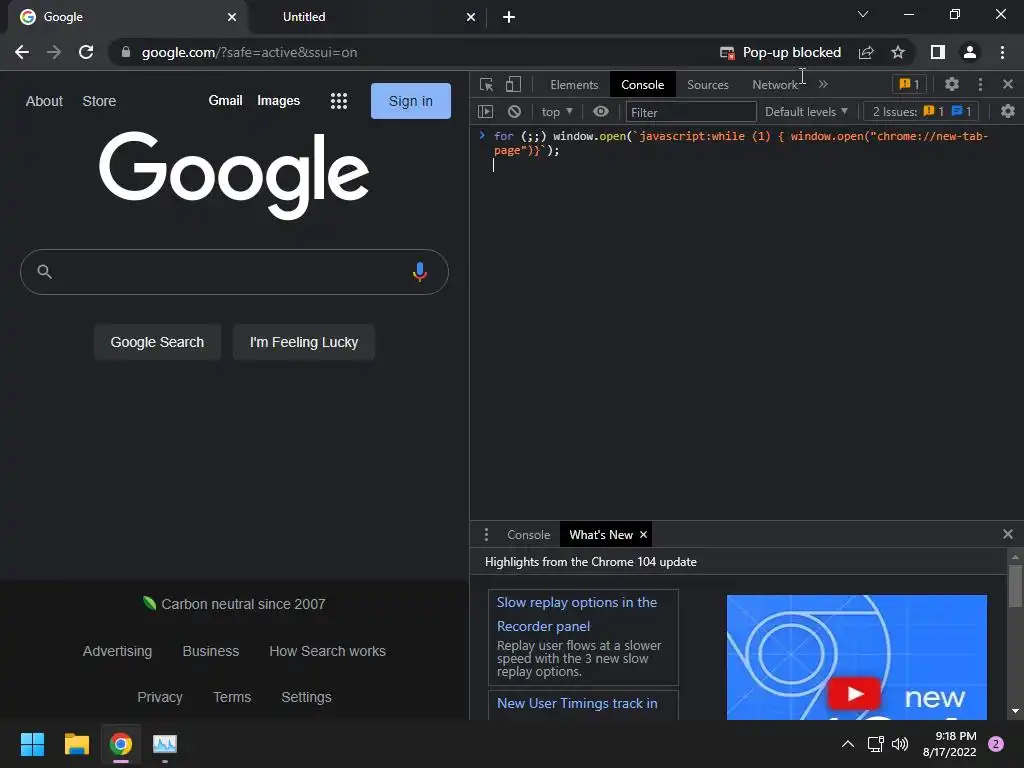Screen dimensions: 1024x768
Task: Open New User Timings track link
Action: coord(577,703)
